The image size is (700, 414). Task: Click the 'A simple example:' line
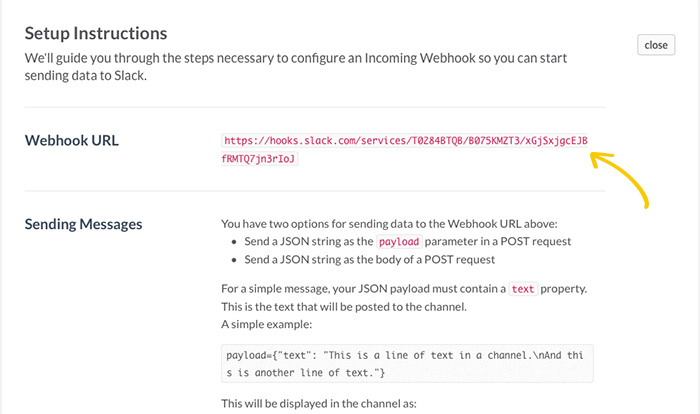(x=267, y=324)
